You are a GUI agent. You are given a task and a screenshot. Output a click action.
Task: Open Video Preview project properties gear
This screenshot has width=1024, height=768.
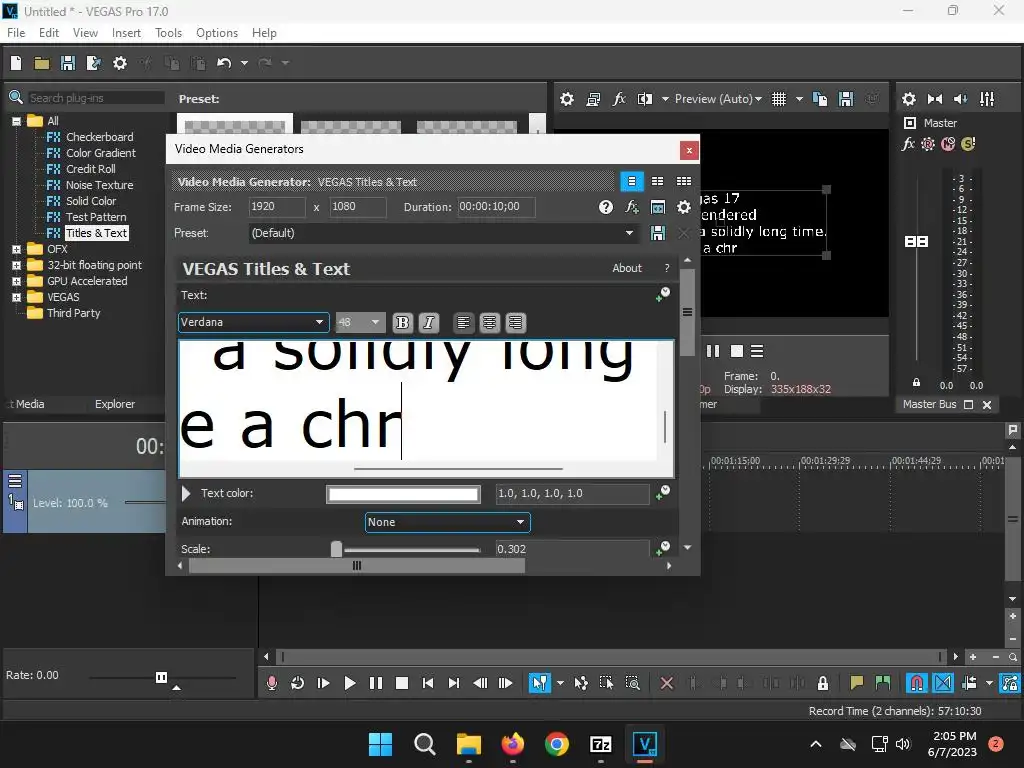(567, 99)
